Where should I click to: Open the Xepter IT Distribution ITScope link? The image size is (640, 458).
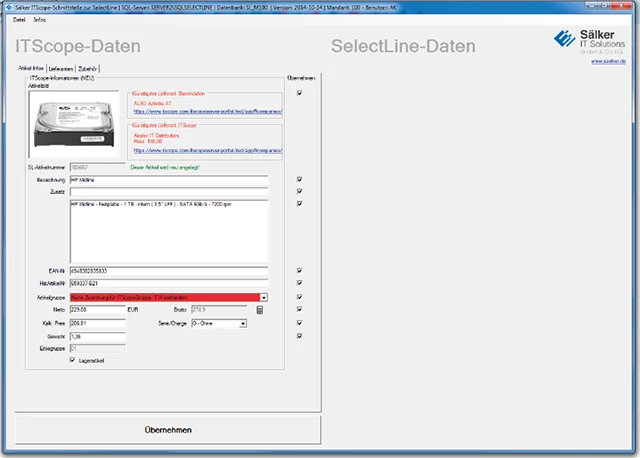point(208,150)
